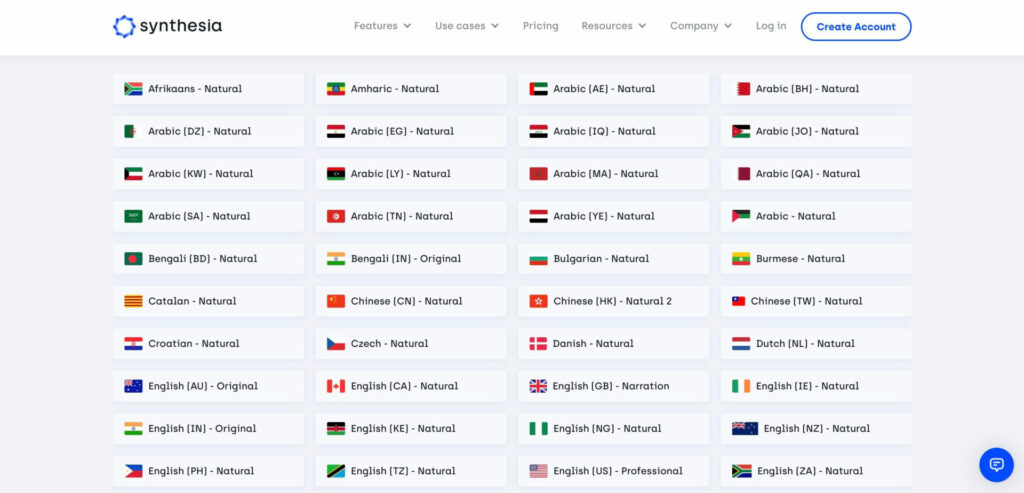The image size is (1024, 493).
Task: Choose Chinese (HK) - Natural 2 voice
Action: coord(613,301)
